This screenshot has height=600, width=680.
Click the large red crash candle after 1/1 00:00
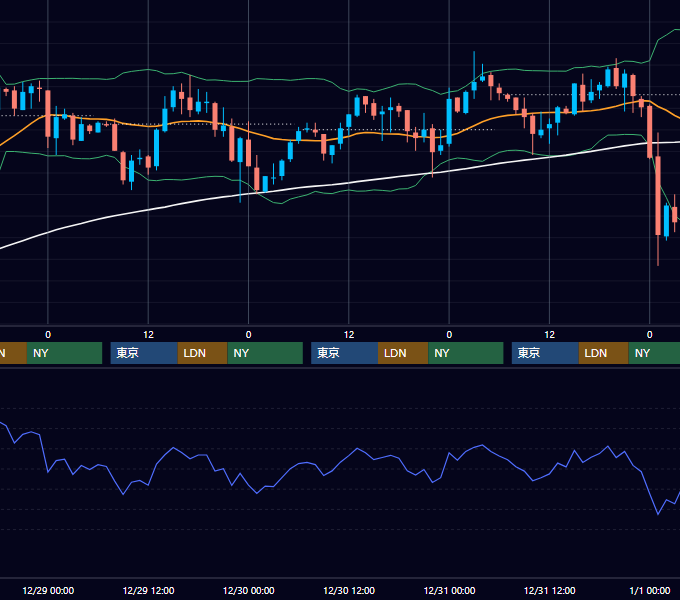[658, 196]
